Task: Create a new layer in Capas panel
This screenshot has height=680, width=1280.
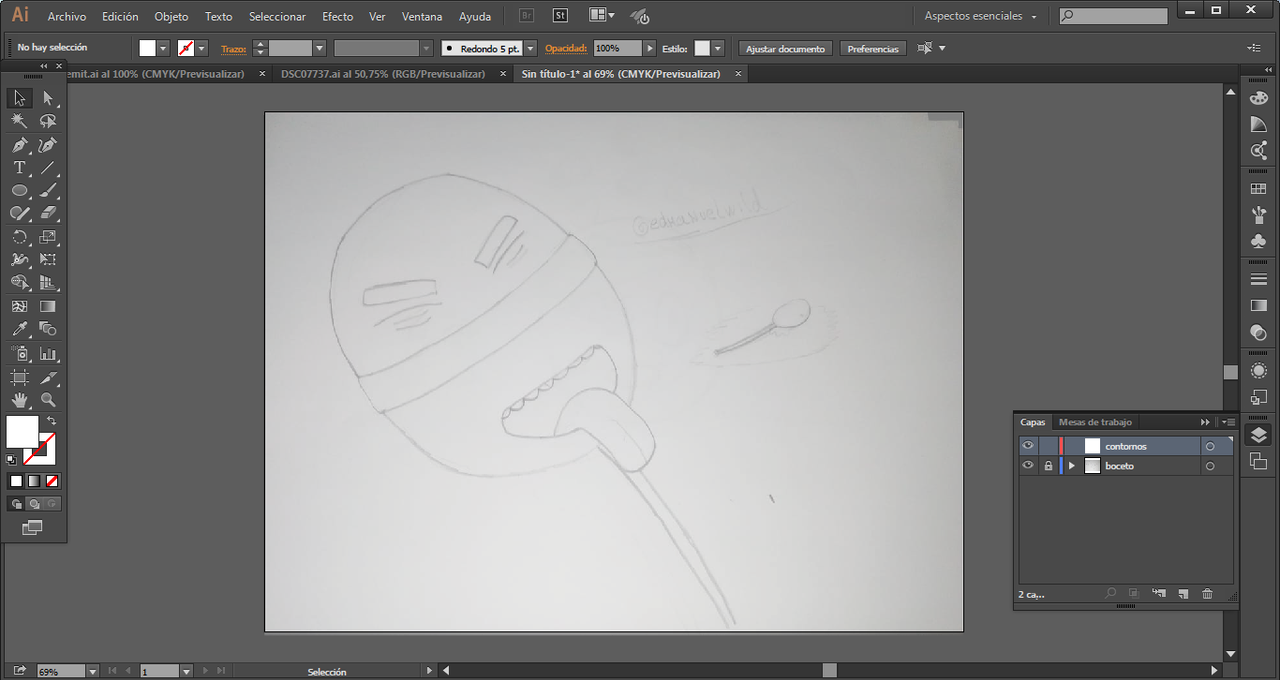Action: pos(1183,593)
